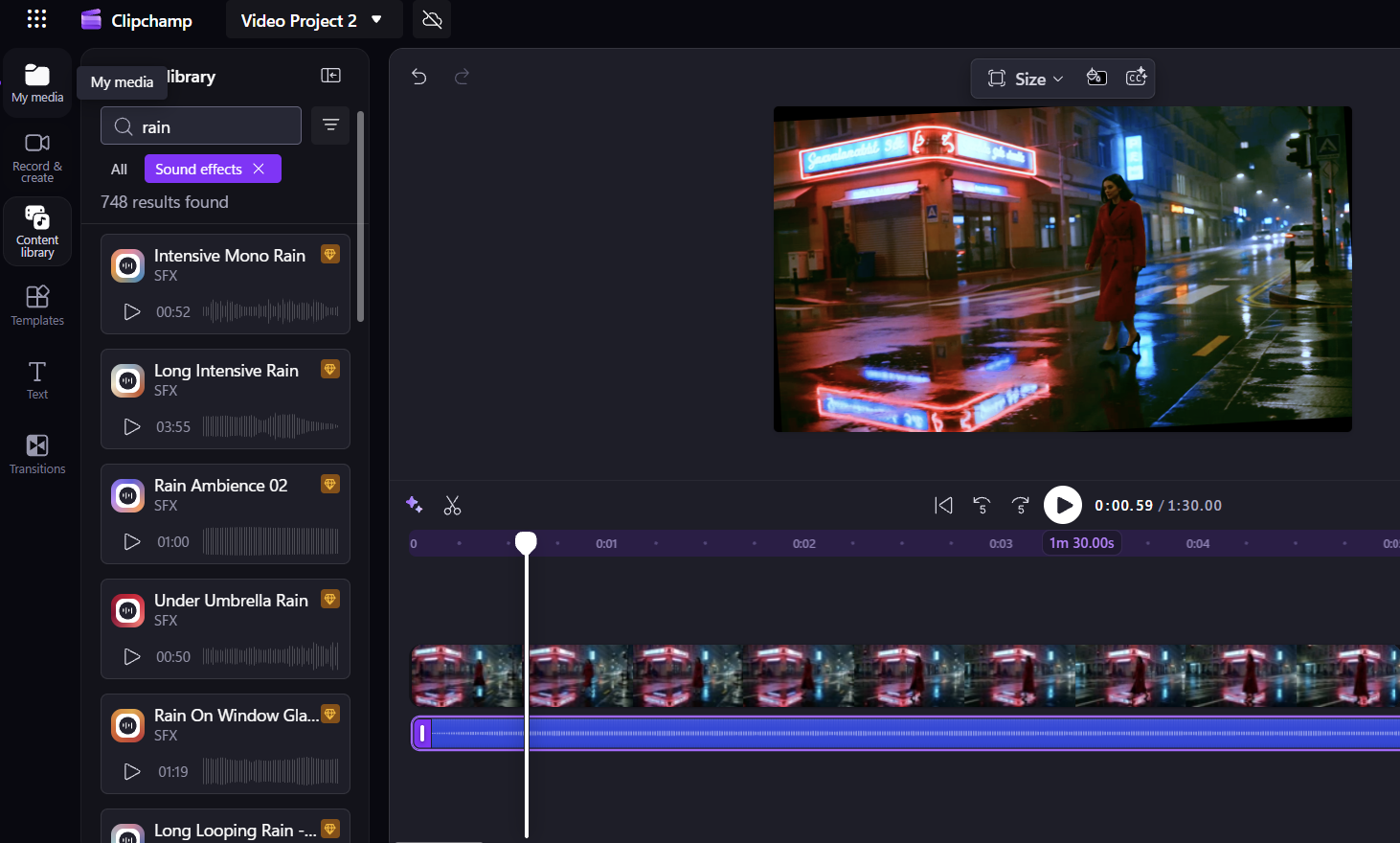Click the 0:00.59 current time display

click(1123, 506)
